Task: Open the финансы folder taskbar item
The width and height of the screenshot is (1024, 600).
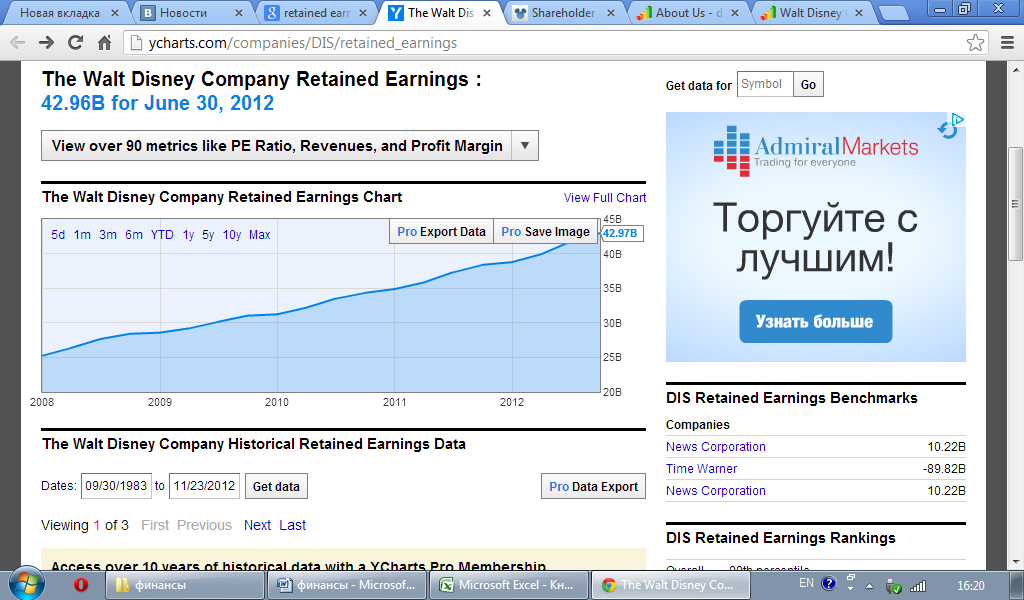Action: 184,585
